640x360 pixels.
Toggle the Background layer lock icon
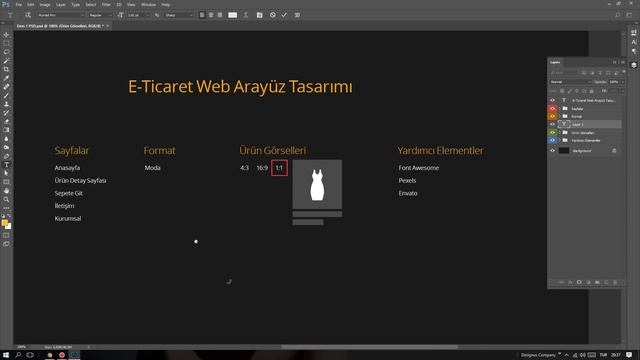point(614,151)
